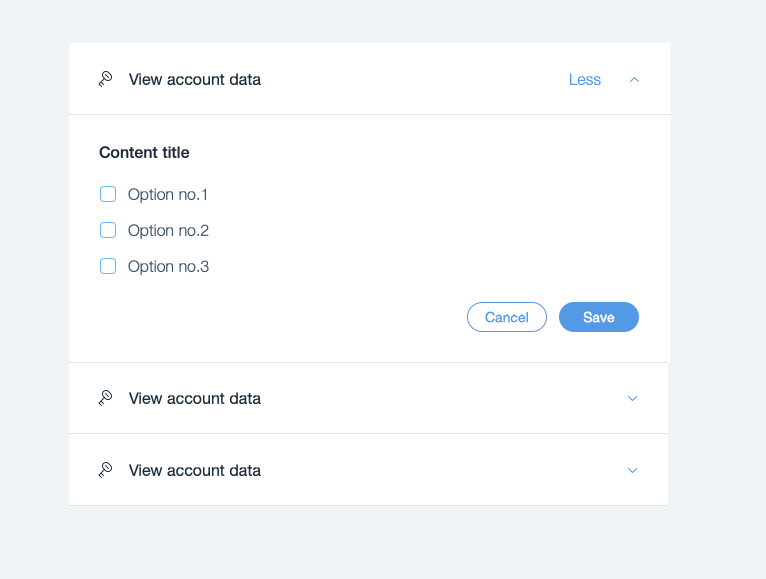Image resolution: width=766 pixels, height=579 pixels.
Task: Save the selected options
Action: point(598,317)
